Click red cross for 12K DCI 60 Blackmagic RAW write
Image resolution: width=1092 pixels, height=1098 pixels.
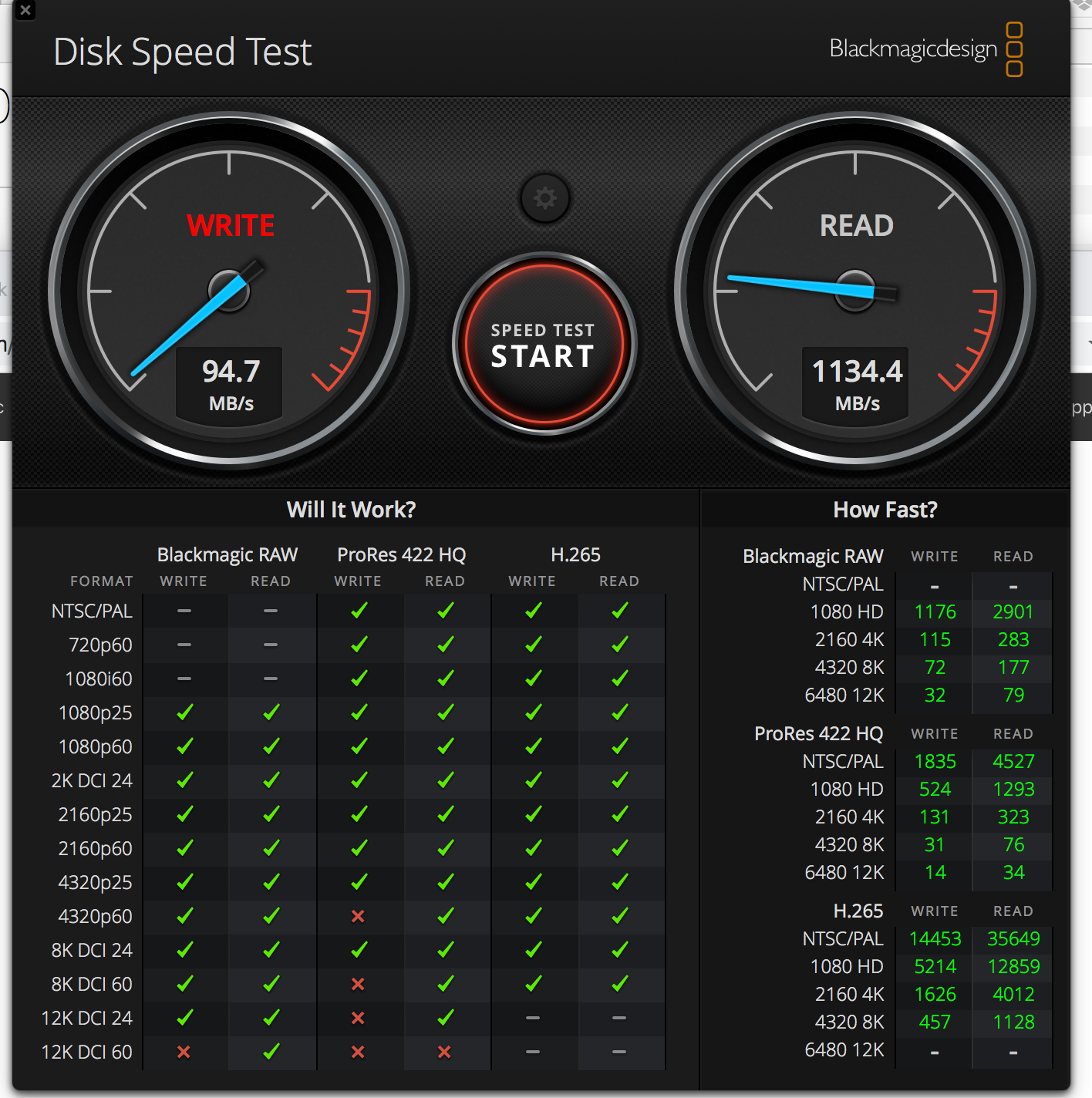(x=184, y=1052)
